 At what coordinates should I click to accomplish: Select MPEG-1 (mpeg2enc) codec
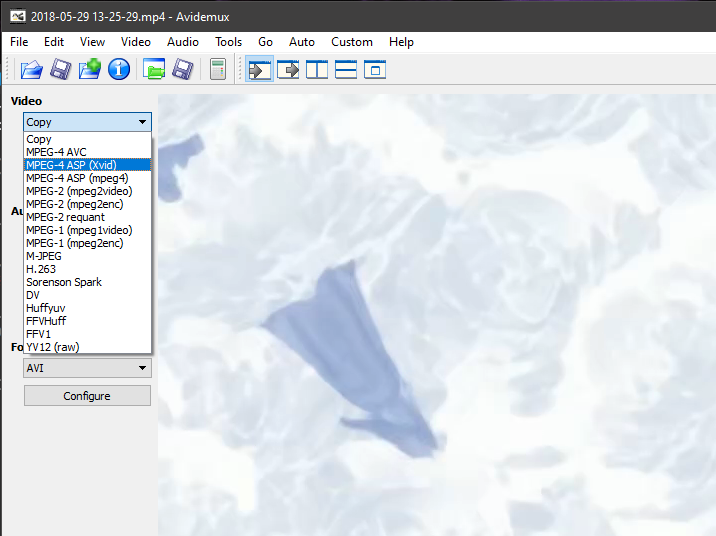[87, 243]
